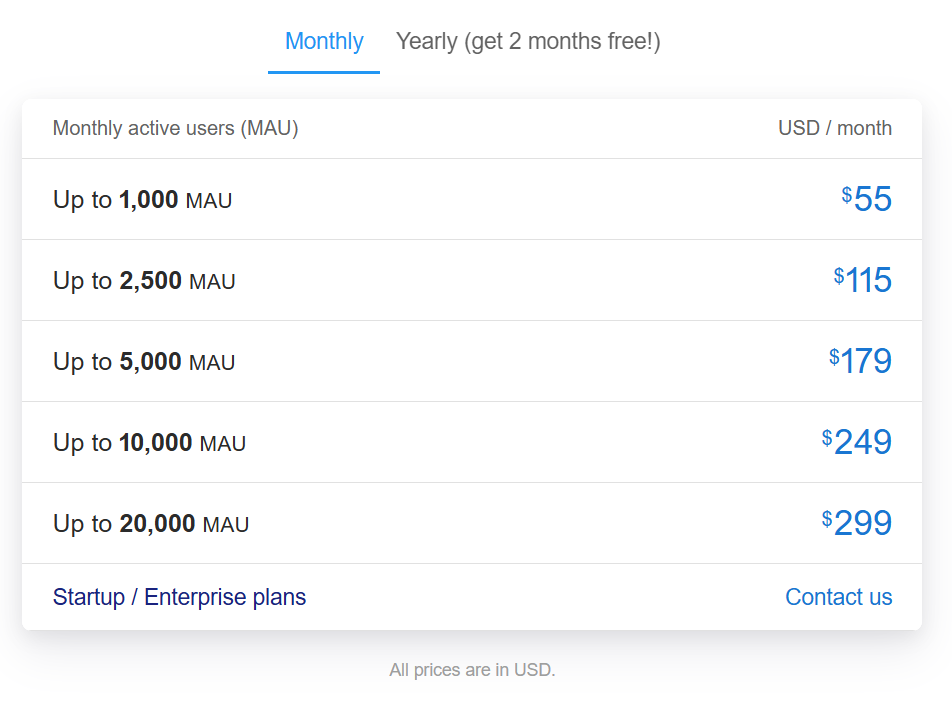952x701 pixels.
Task: Click the $249 price amount
Action: coord(861,442)
